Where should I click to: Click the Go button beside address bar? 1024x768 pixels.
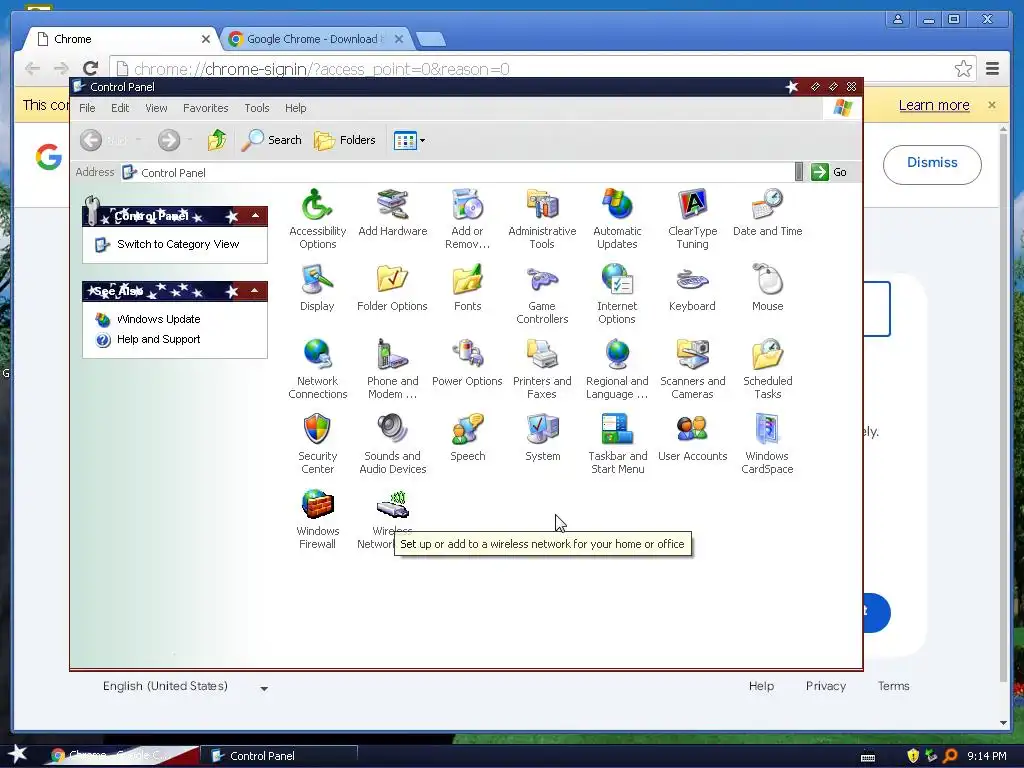point(829,172)
